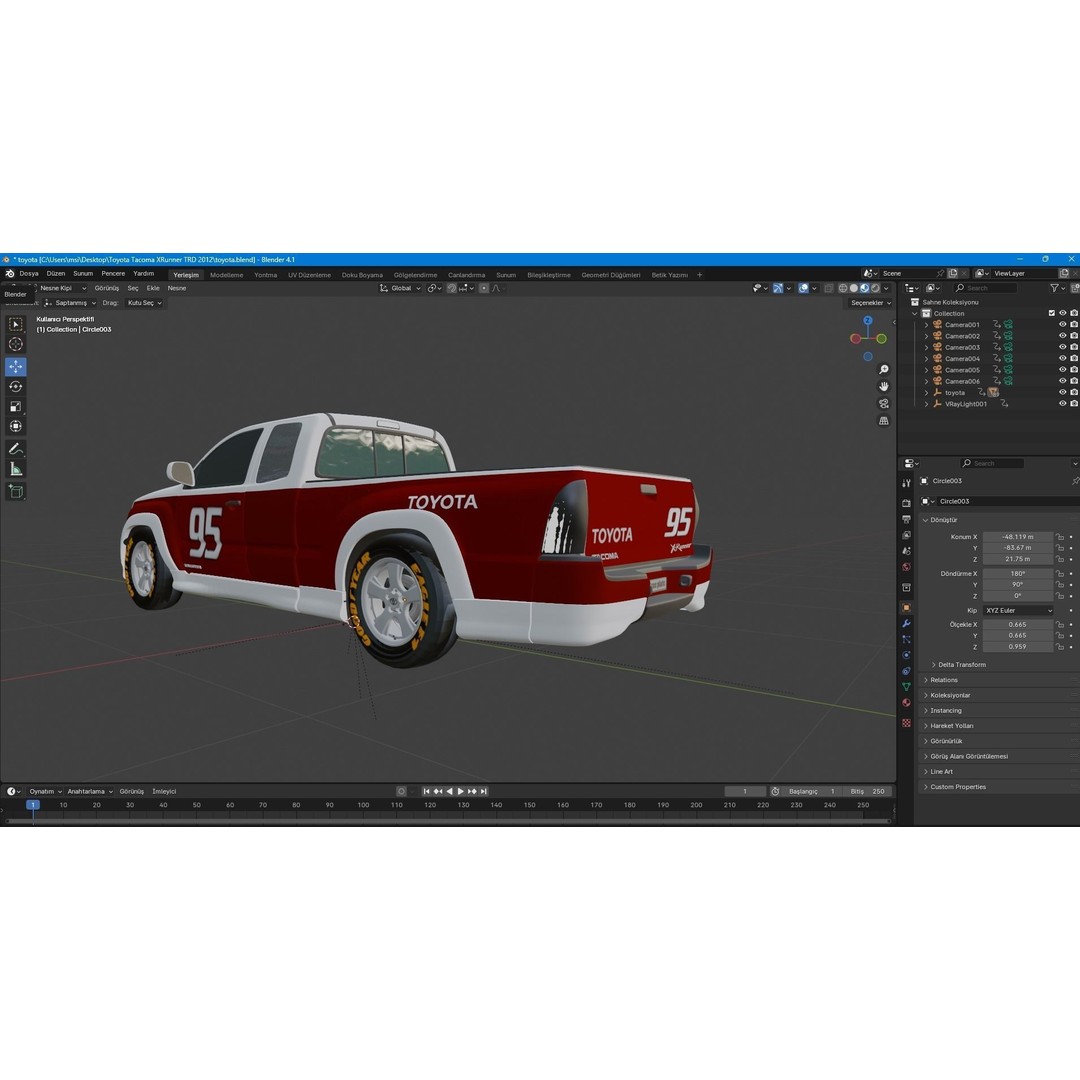Image resolution: width=1080 pixels, height=1080 pixels.
Task: Click the pan view hand icon
Action: [x=884, y=386]
